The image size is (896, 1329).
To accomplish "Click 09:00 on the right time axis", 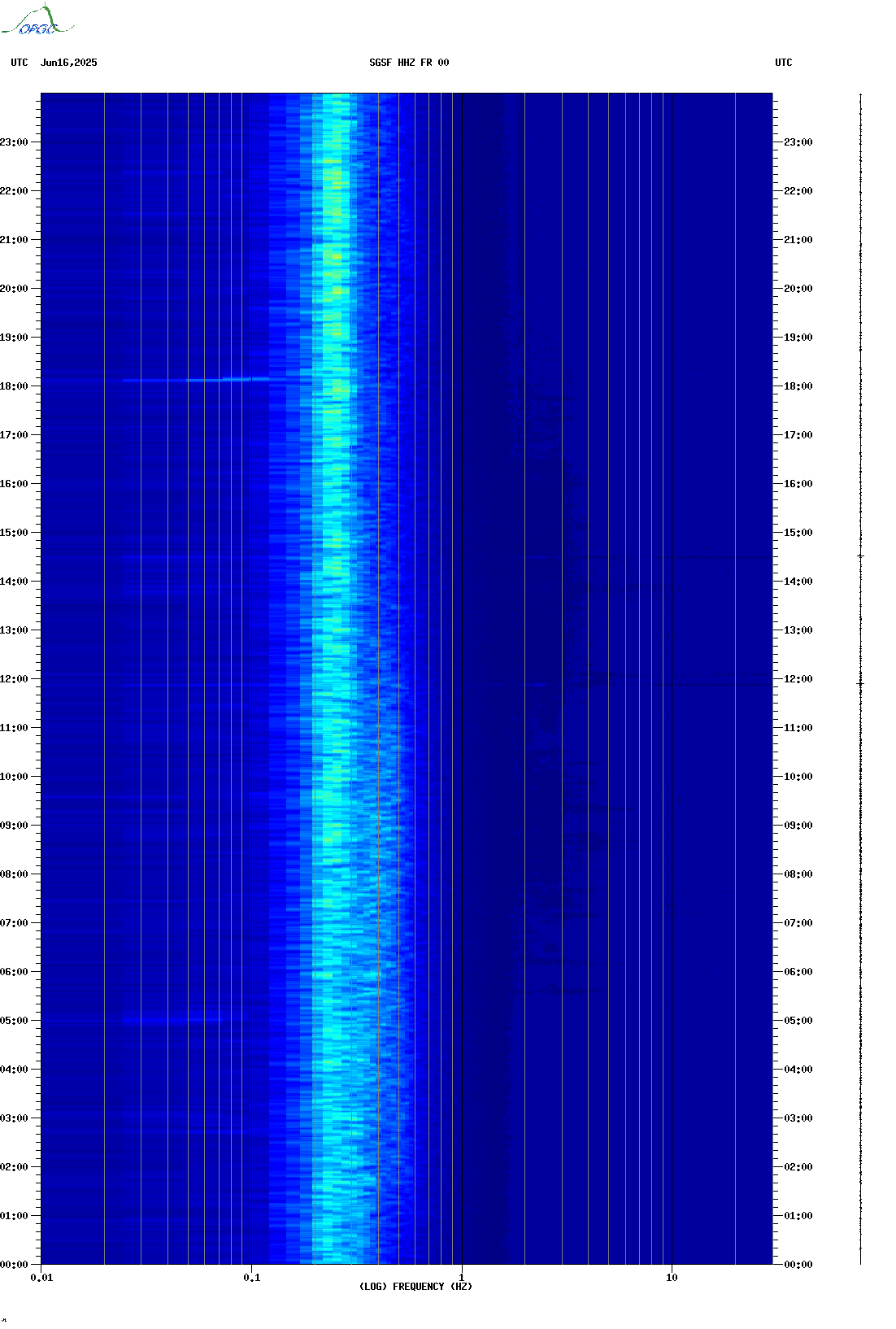I will pos(798,826).
